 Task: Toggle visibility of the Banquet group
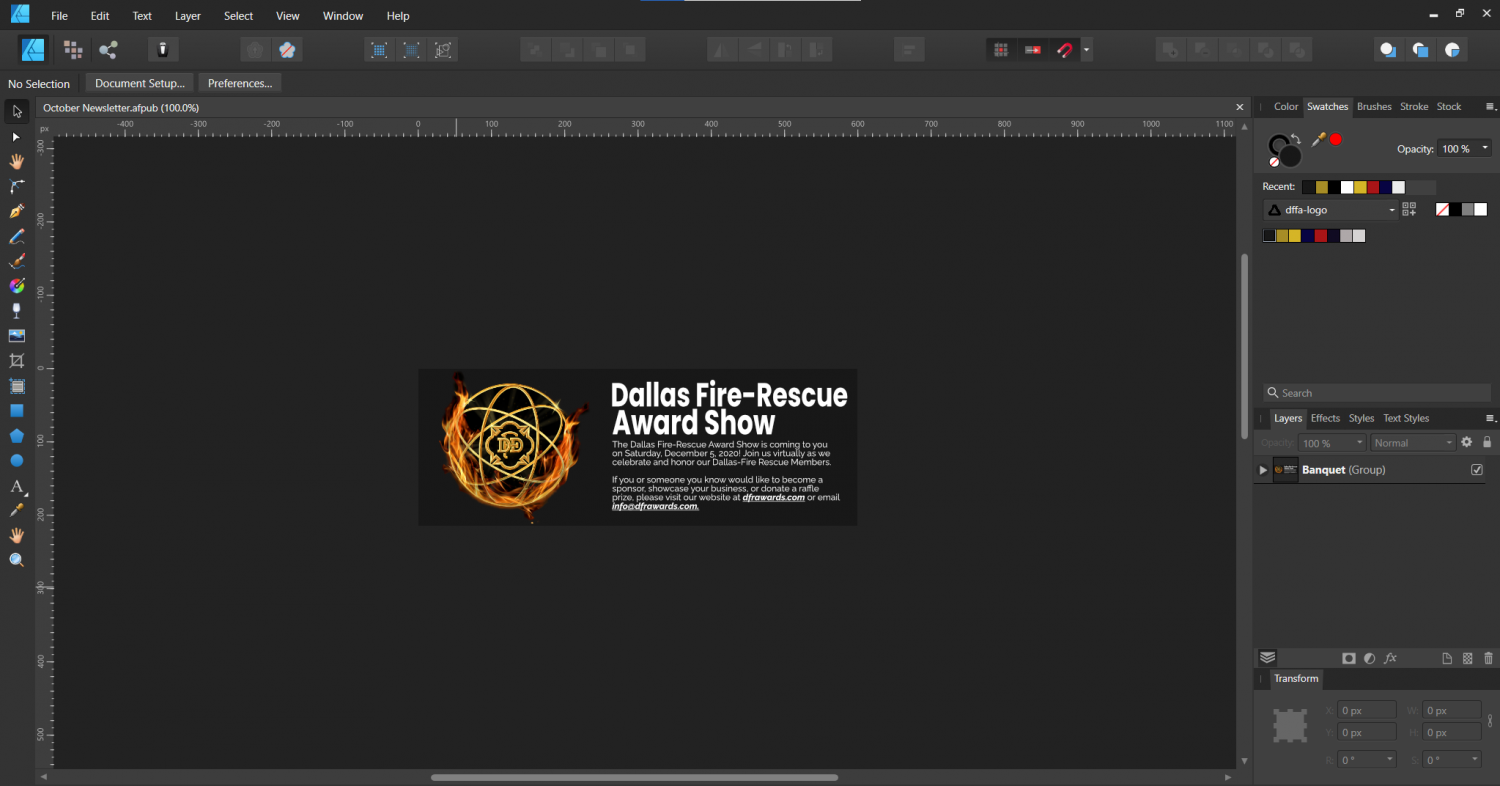tap(1477, 470)
